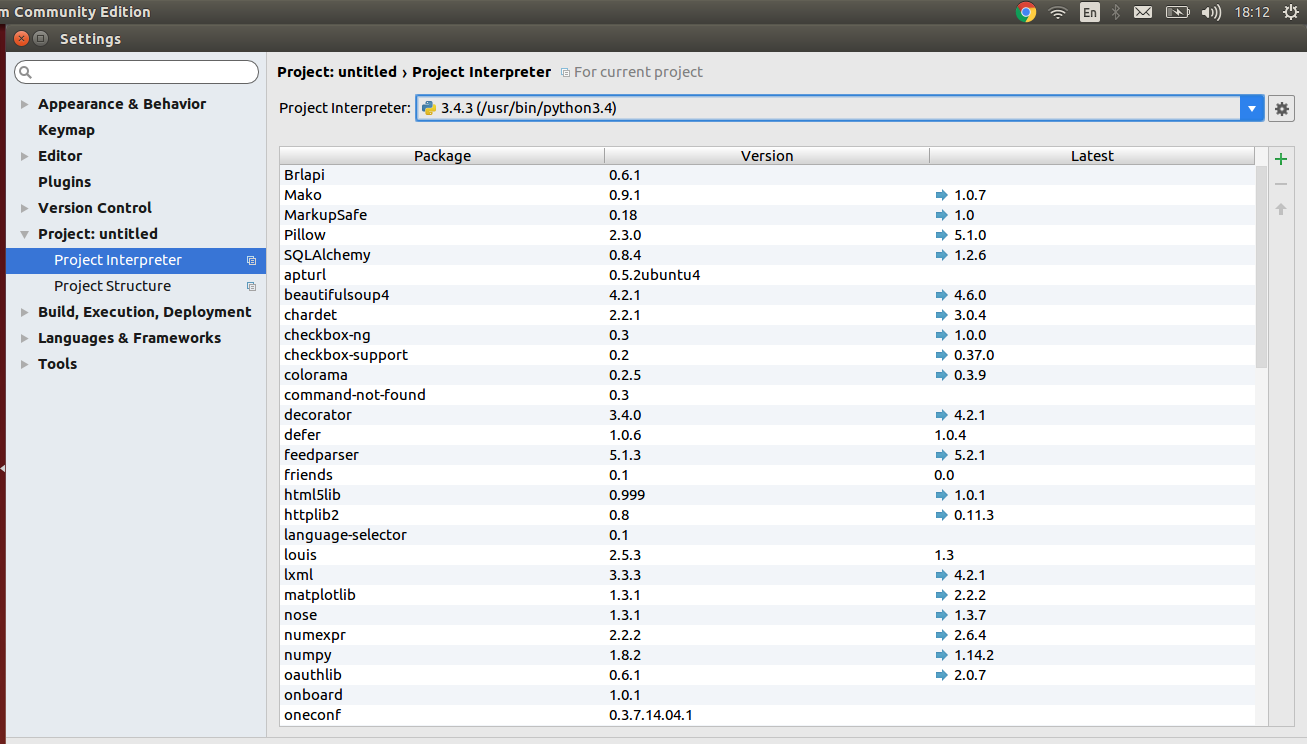Image resolution: width=1307 pixels, height=744 pixels.
Task: Click the install package plus icon
Action: [x=1281, y=159]
